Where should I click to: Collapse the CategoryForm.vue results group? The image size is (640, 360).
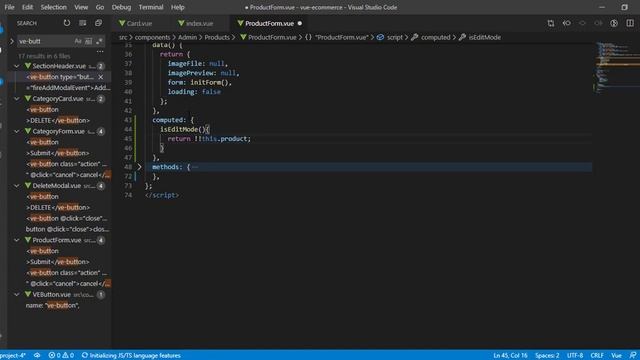tap(17, 131)
